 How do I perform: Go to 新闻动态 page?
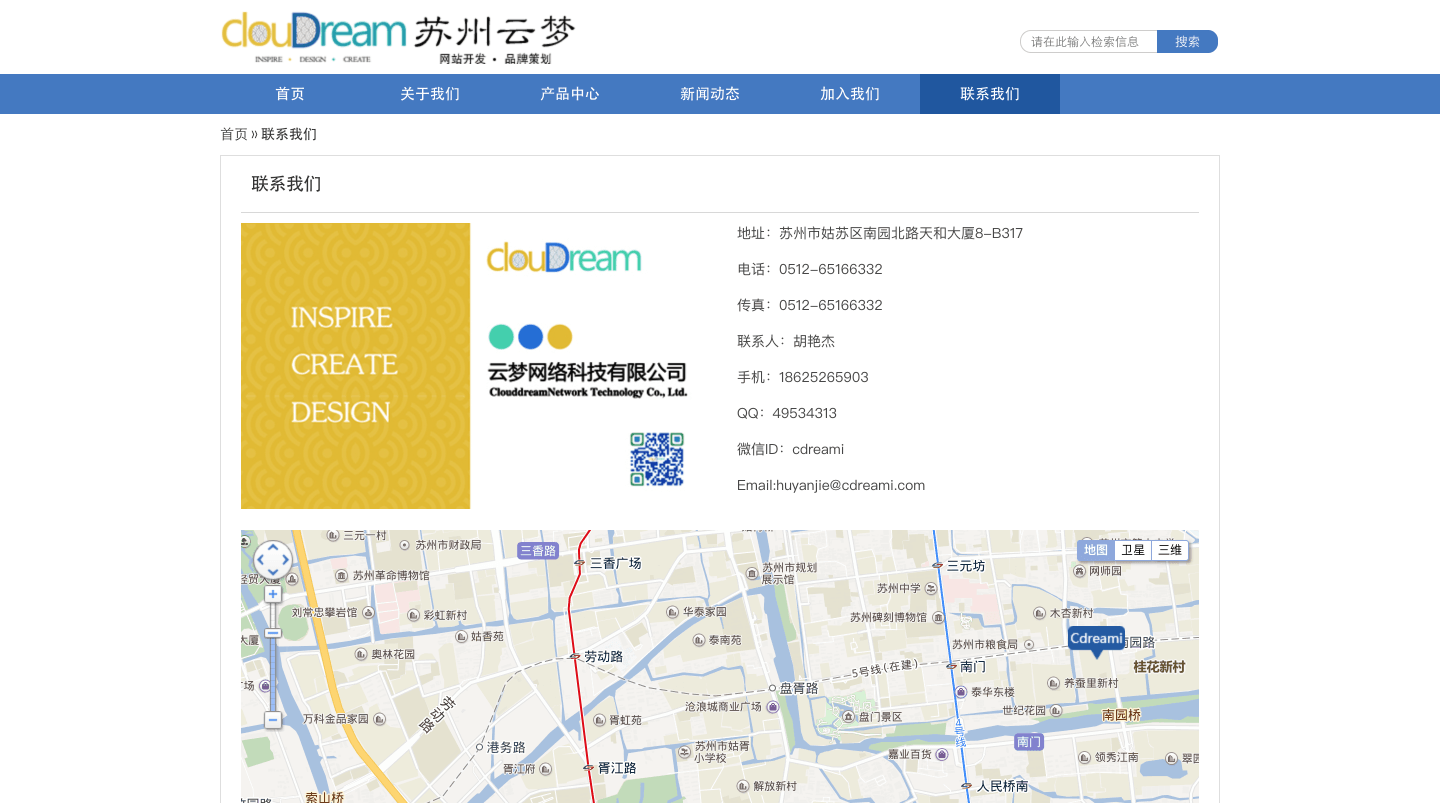710,94
